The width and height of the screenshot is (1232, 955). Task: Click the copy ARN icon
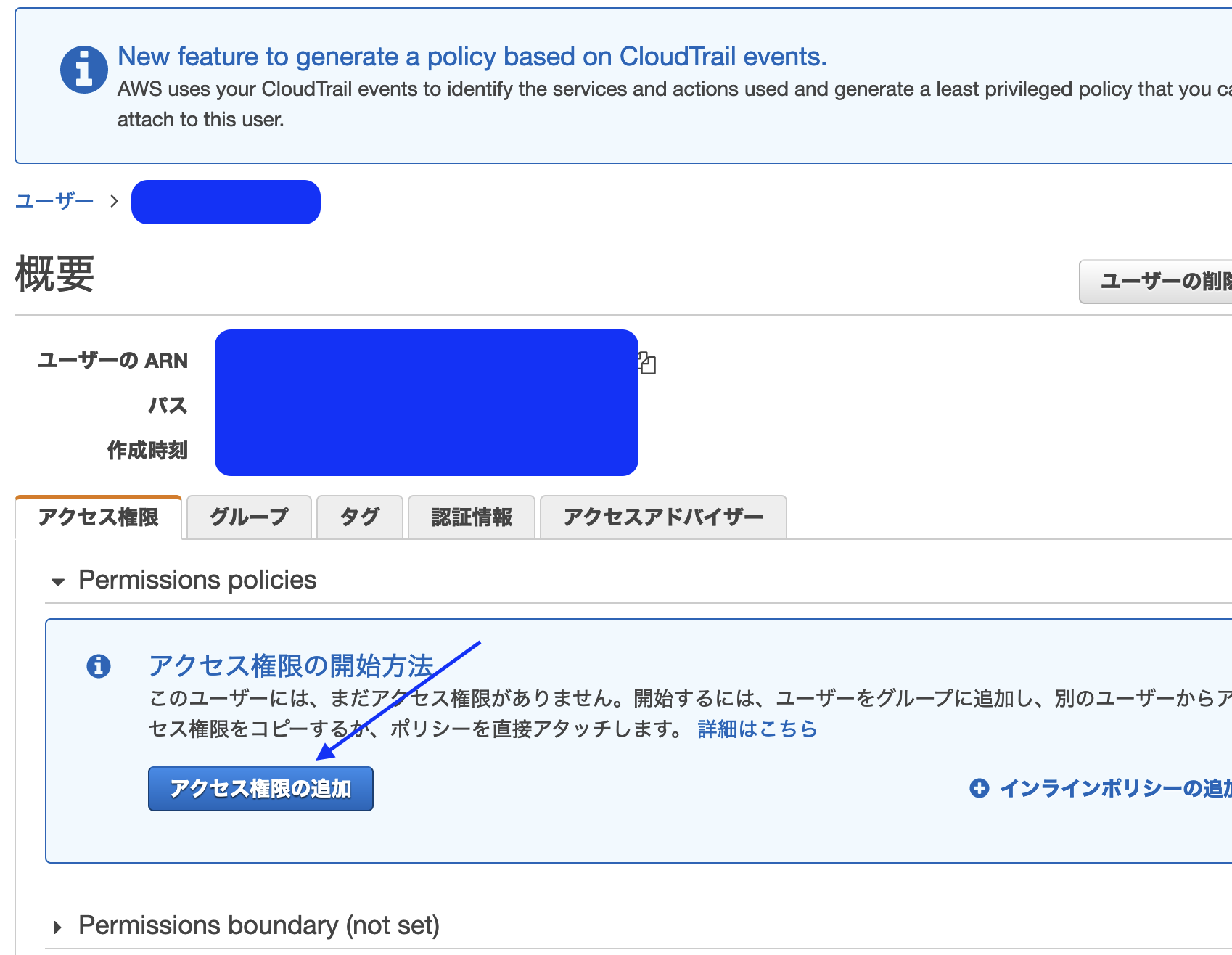click(647, 362)
